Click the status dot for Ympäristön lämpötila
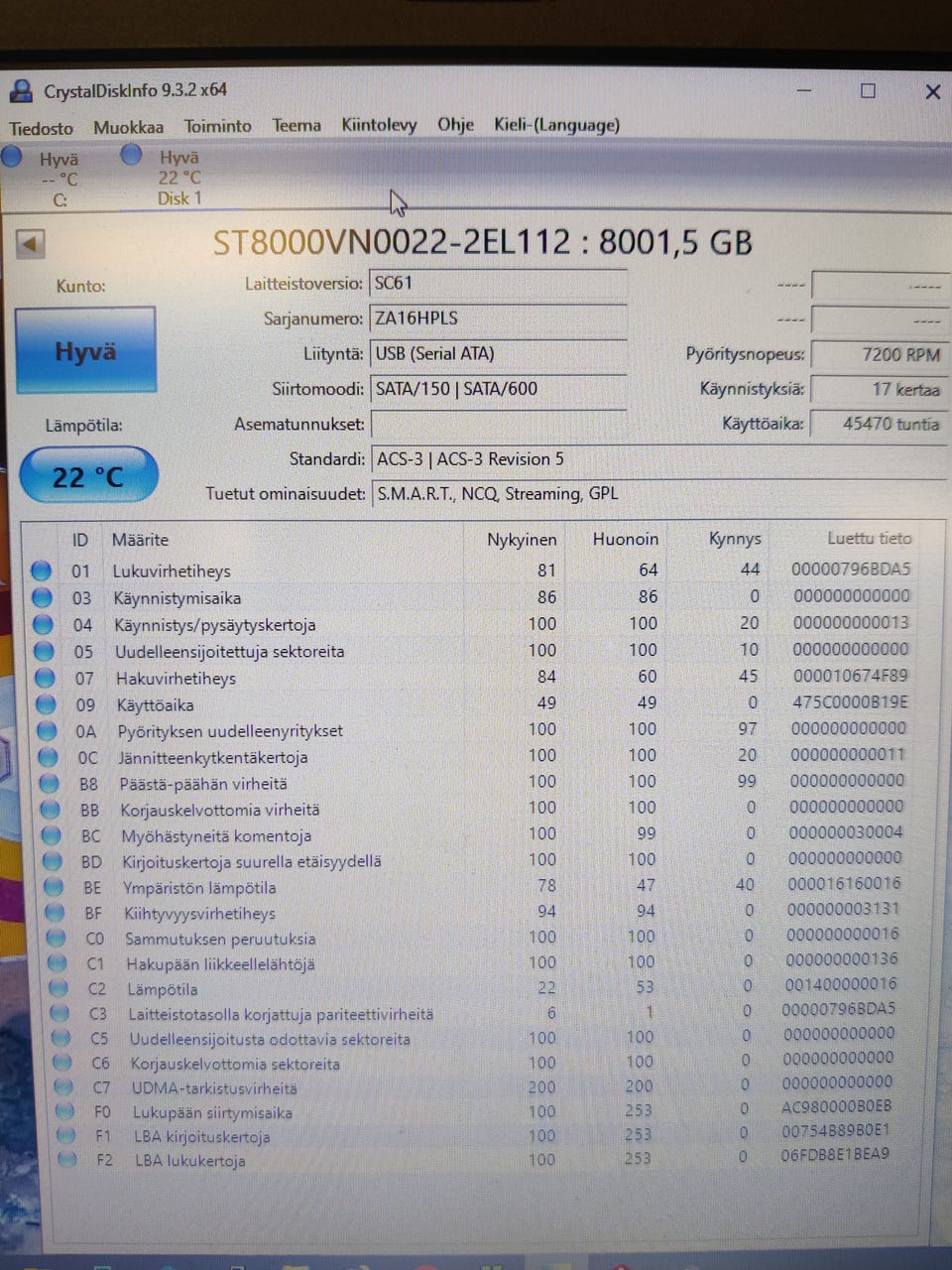This screenshot has width=952, height=1270. tap(53, 887)
